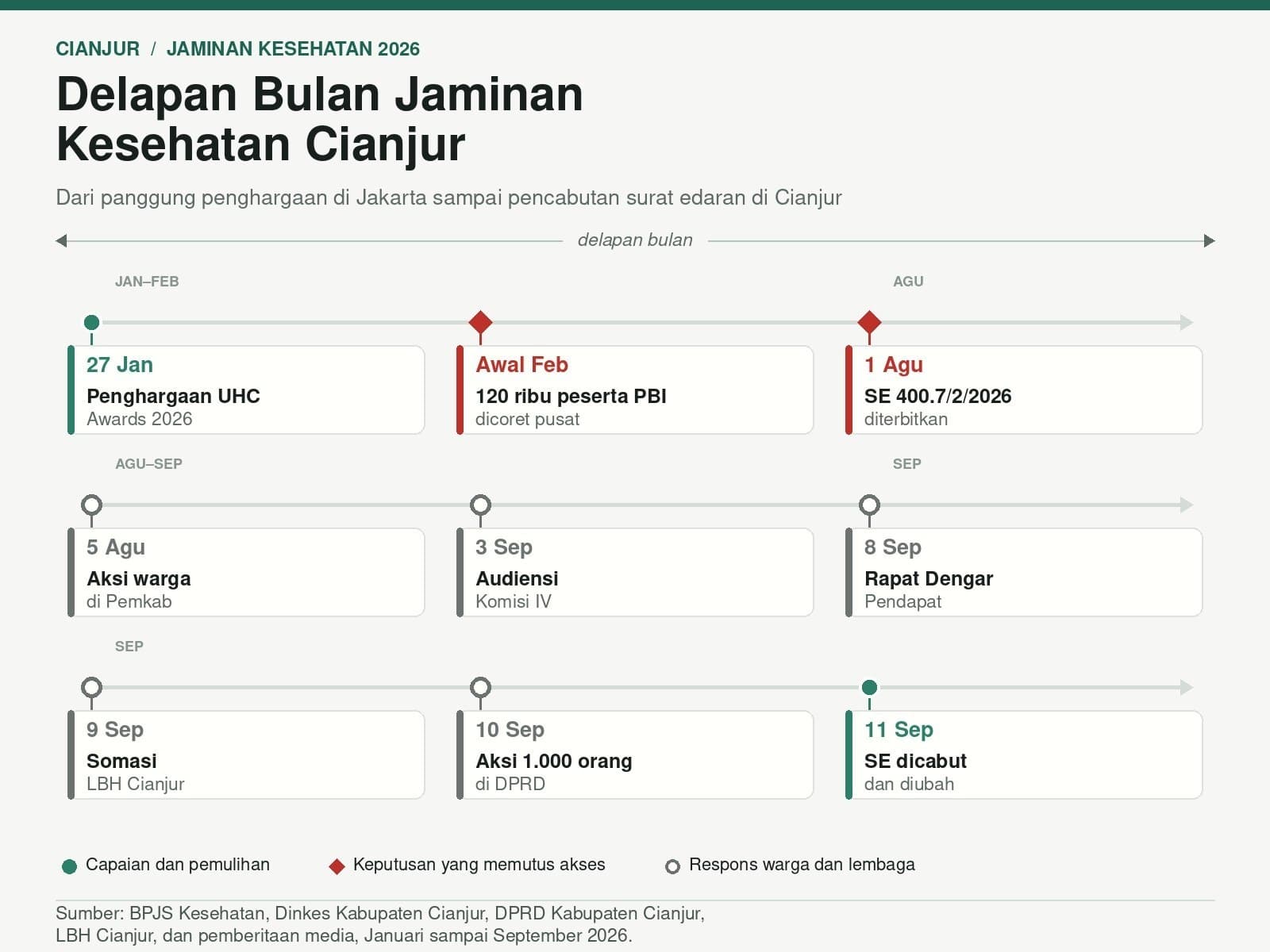Open the Rapat Dengar Pendapat card
Image resolution: width=1270 pixels, height=952 pixels.
point(1024,572)
